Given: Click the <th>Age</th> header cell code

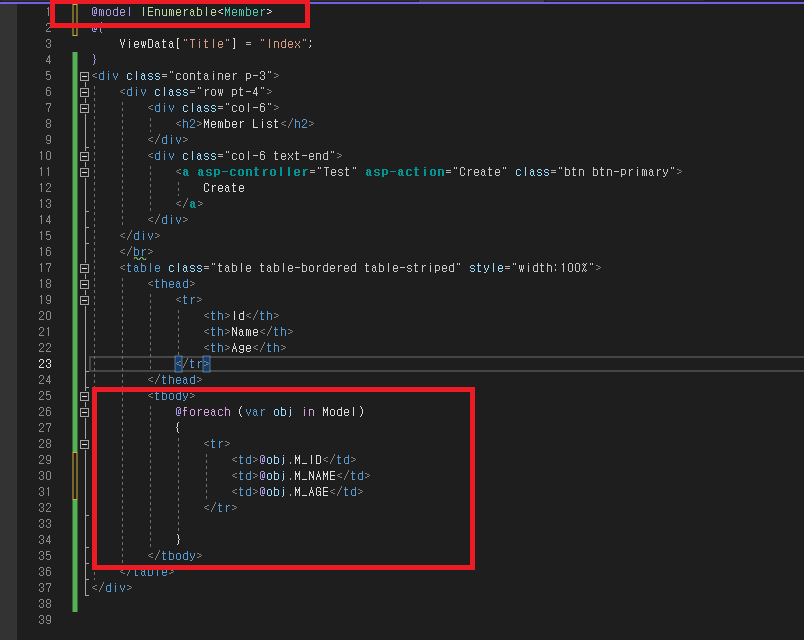Looking at the screenshot, I should 245,348.
